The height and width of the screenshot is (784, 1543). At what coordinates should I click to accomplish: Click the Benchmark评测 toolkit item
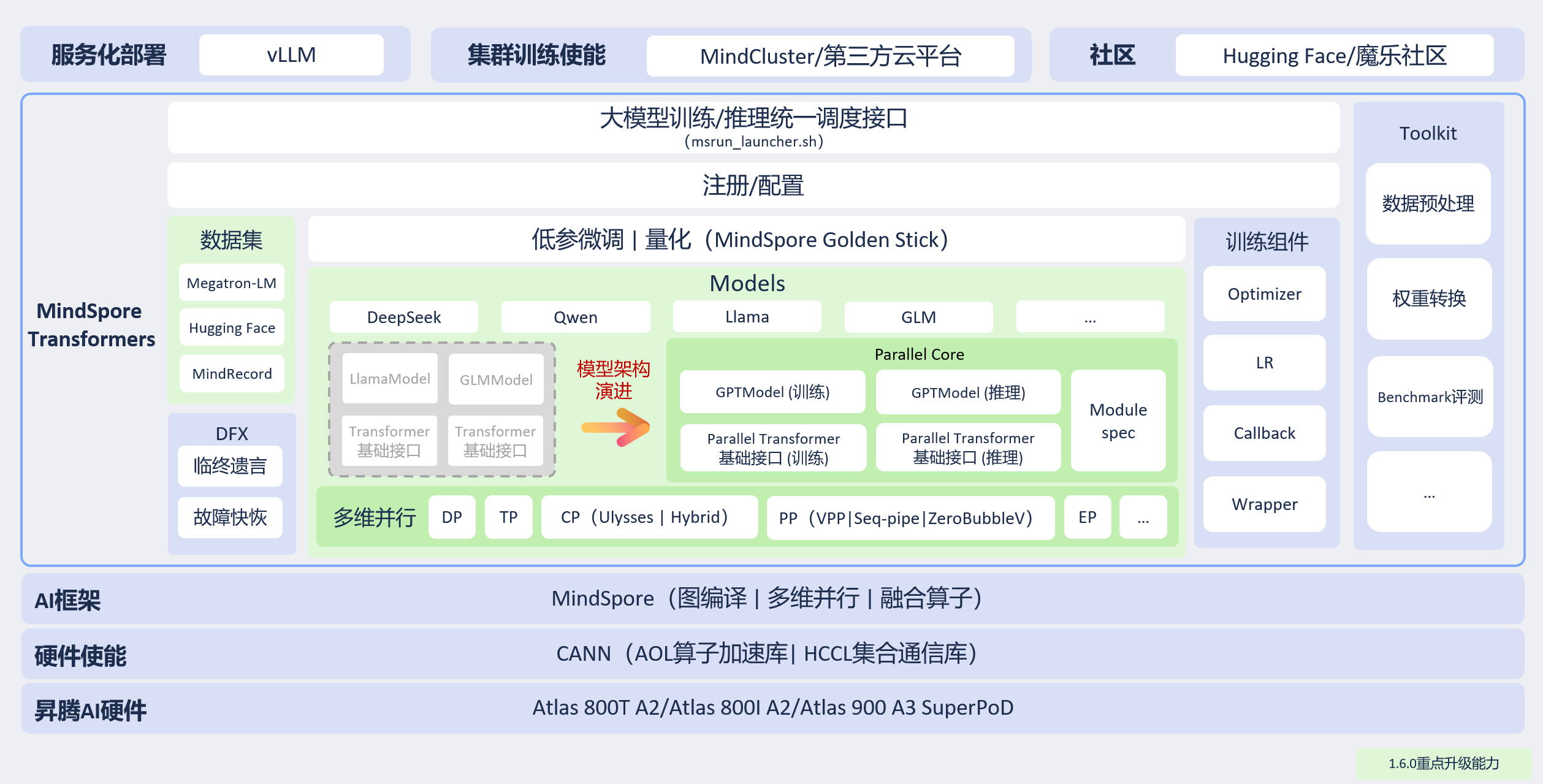point(1430,397)
